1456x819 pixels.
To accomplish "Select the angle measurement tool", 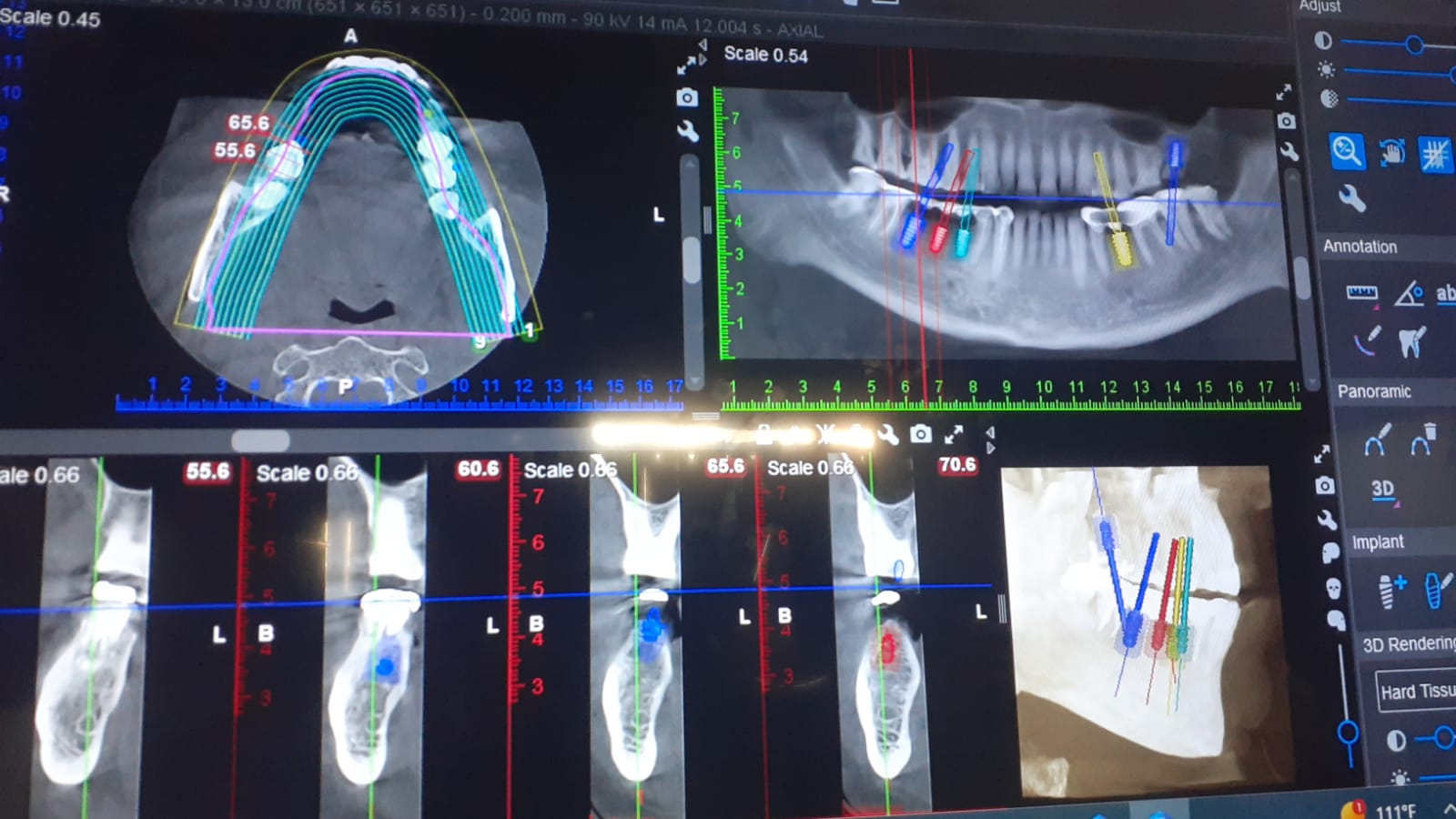I will click(x=1410, y=291).
